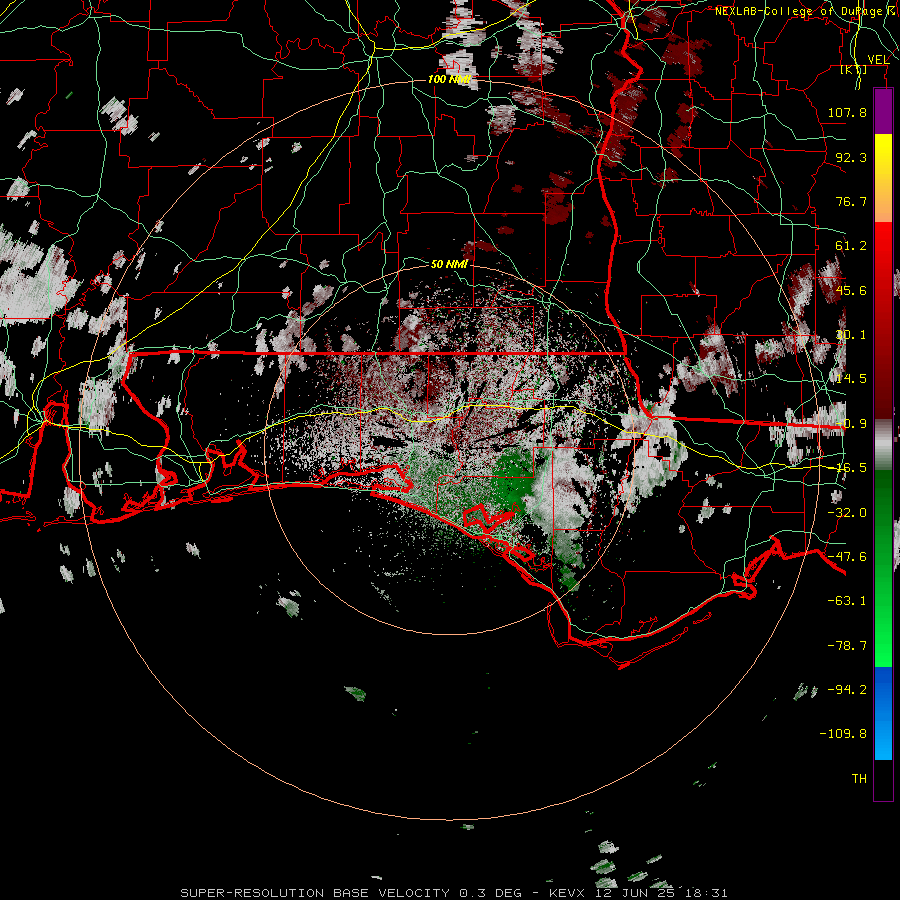Click the 92.3 legend value
Screen dimensions: 900x900
[851, 157]
